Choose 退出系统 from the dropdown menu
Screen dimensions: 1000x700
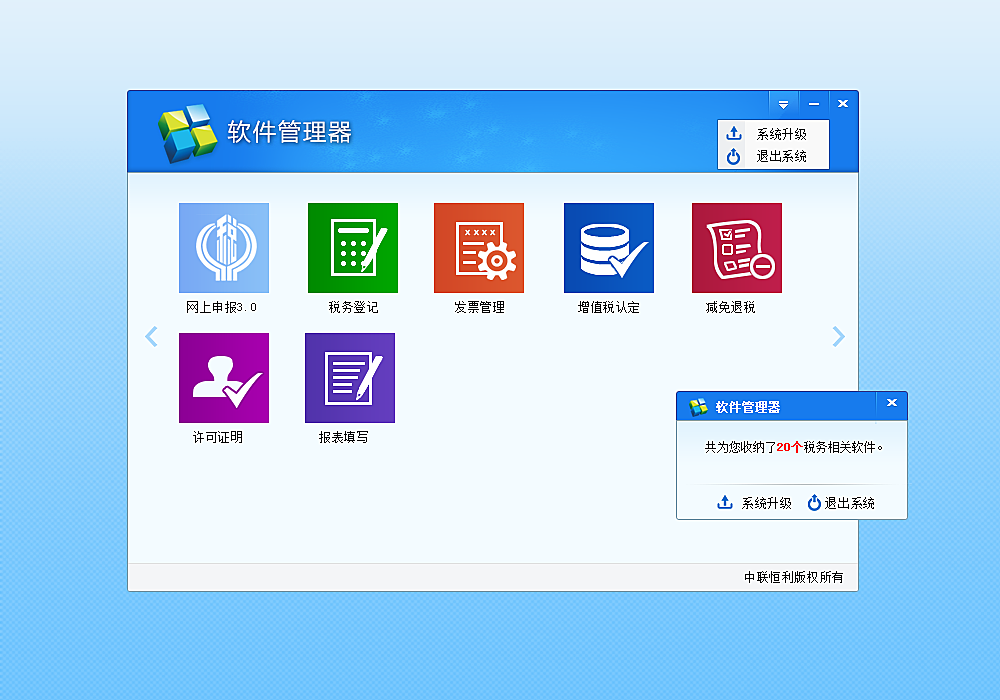[x=782, y=158]
